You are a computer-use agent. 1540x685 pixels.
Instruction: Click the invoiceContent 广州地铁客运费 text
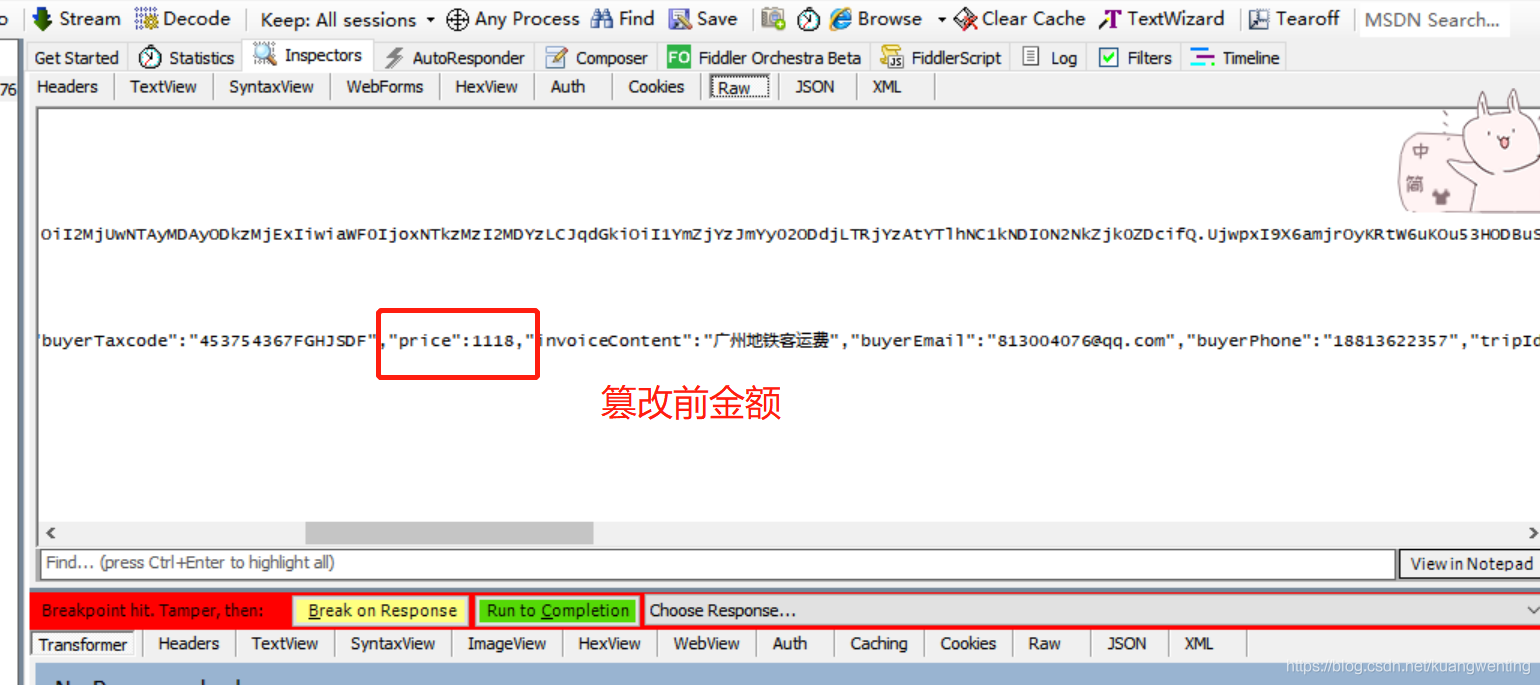(771, 341)
